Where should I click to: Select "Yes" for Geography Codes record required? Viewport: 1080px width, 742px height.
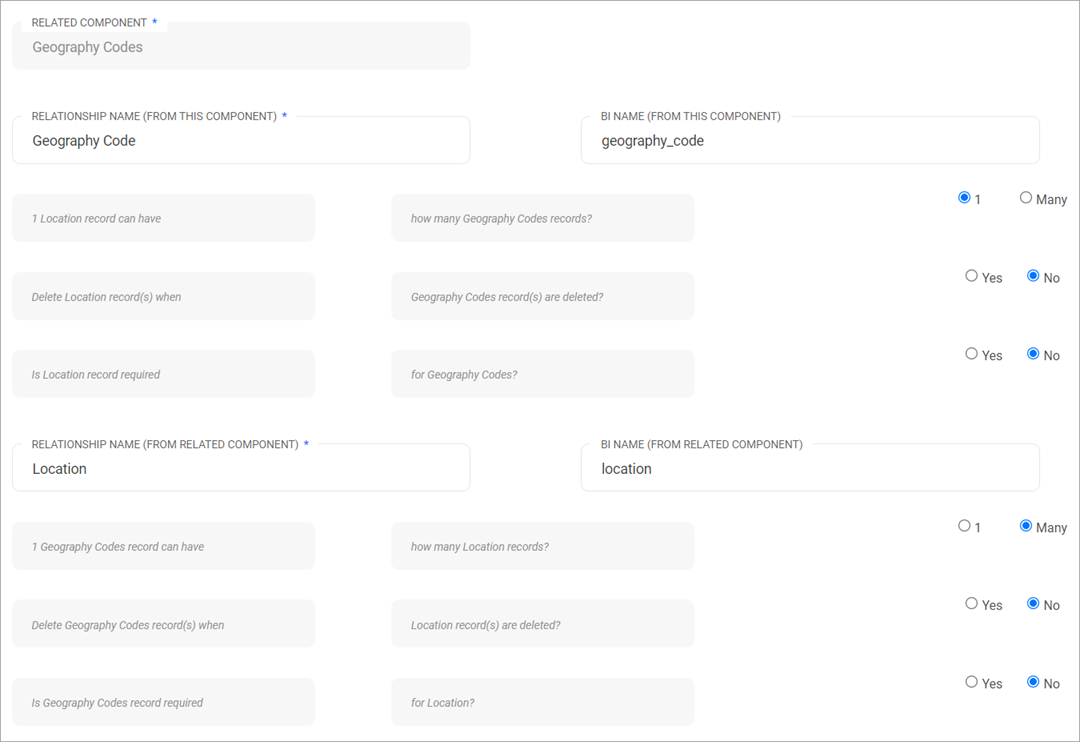971,682
